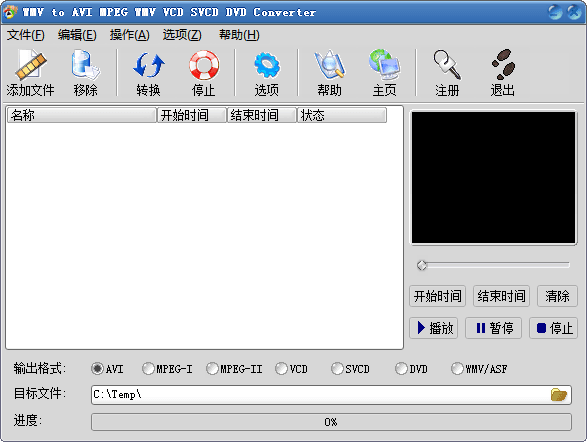587x442 pixels.
Task: Click the black video preview area
Action: point(493,177)
